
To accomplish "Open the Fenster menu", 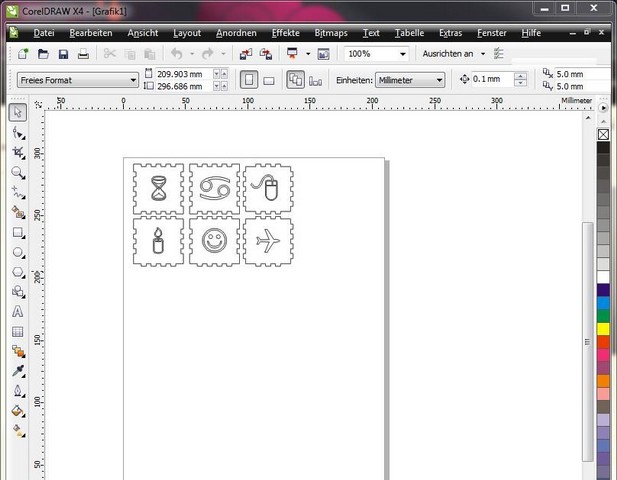I will point(492,33).
